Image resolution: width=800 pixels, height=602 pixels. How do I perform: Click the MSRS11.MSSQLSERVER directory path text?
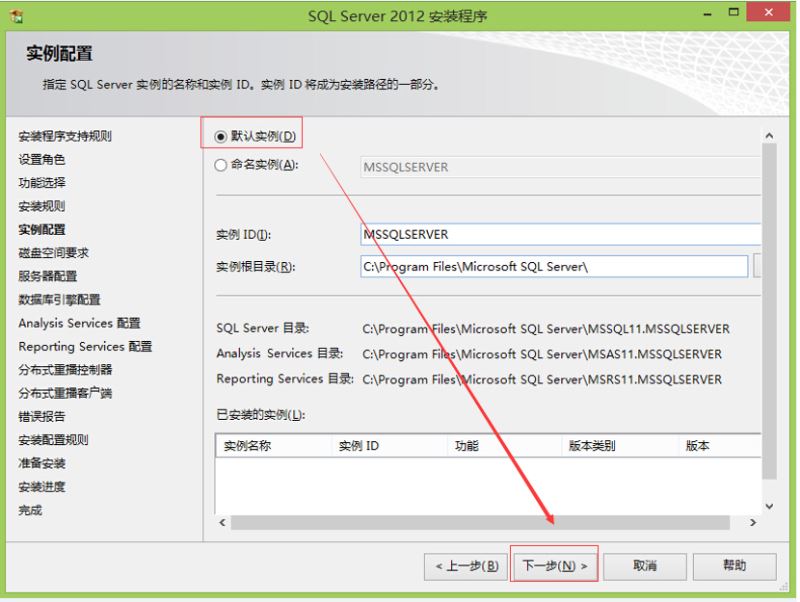tap(542, 380)
